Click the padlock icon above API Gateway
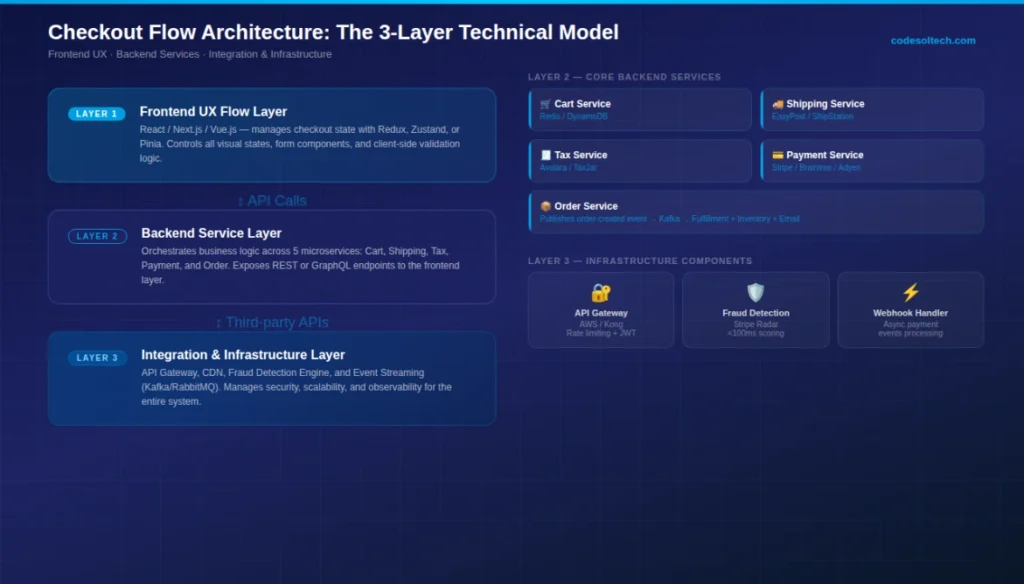Viewport: 1024px width, 584px height. (x=600, y=292)
